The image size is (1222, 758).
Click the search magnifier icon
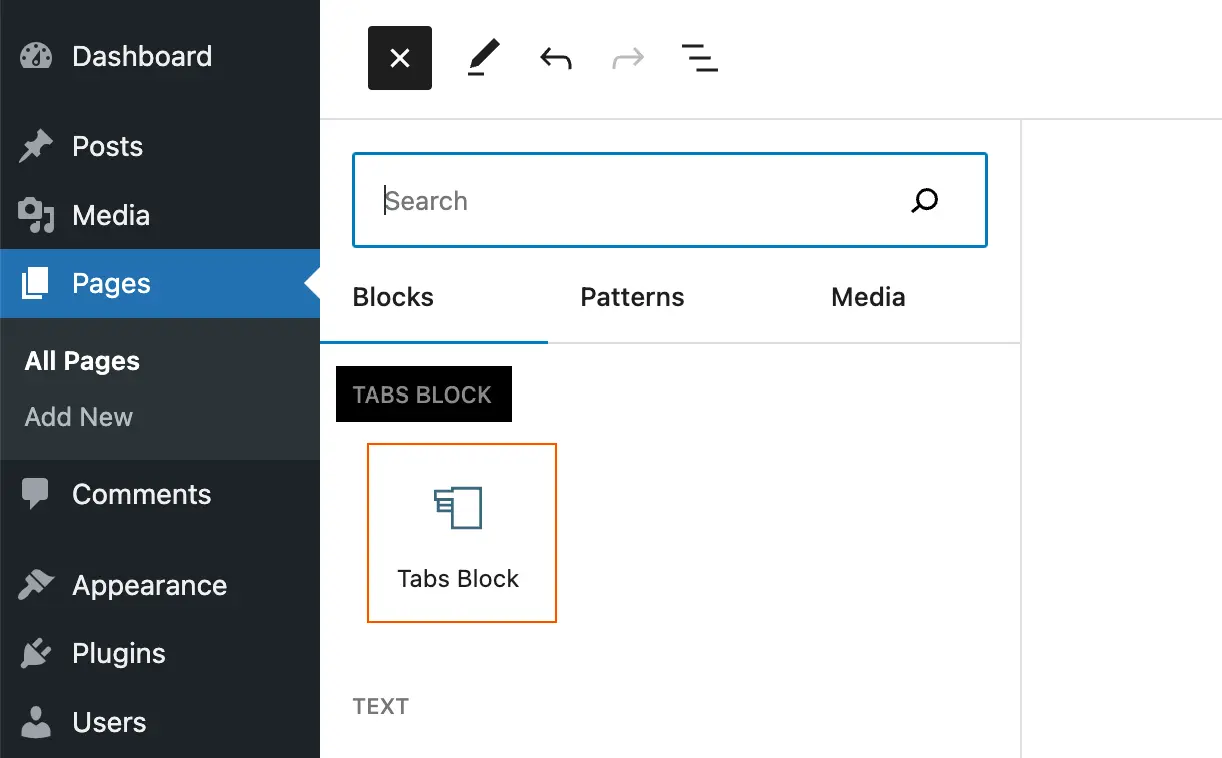tap(925, 200)
